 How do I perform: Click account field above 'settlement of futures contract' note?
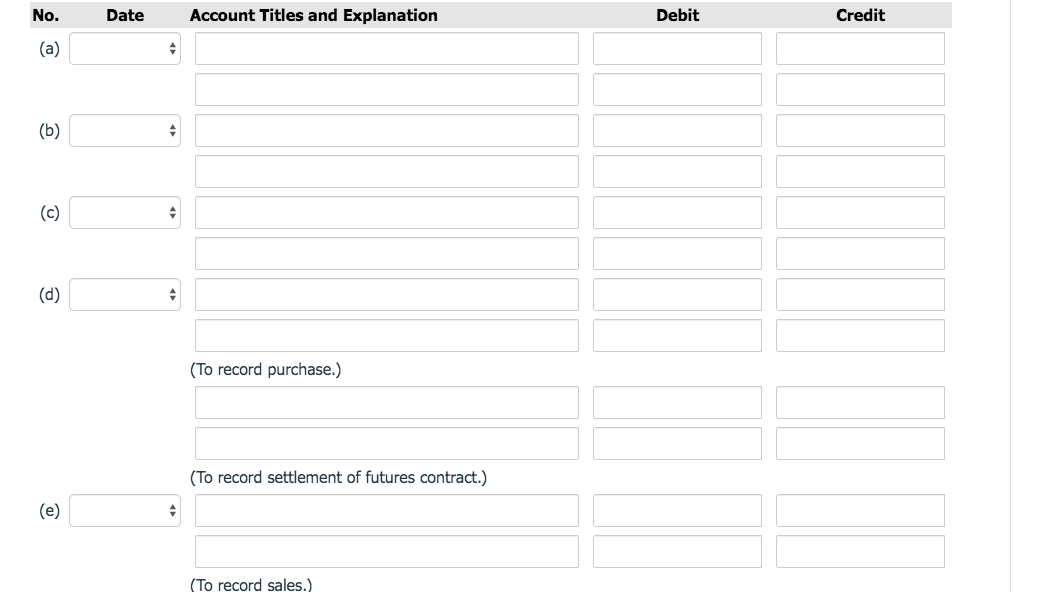(386, 444)
